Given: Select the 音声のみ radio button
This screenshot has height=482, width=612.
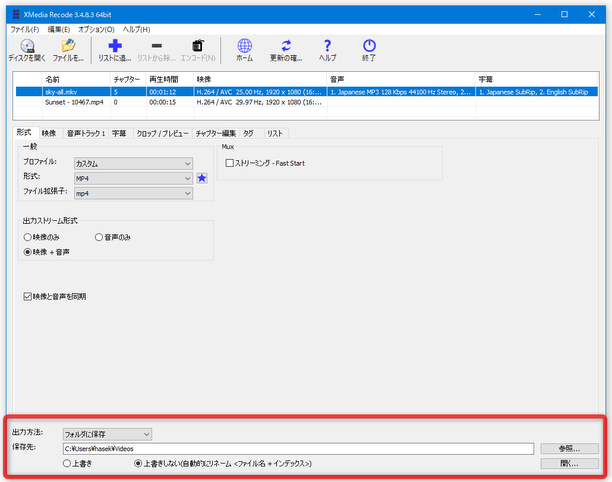Looking at the screenshot, I should pyautogui.click(x=99, y=237).
